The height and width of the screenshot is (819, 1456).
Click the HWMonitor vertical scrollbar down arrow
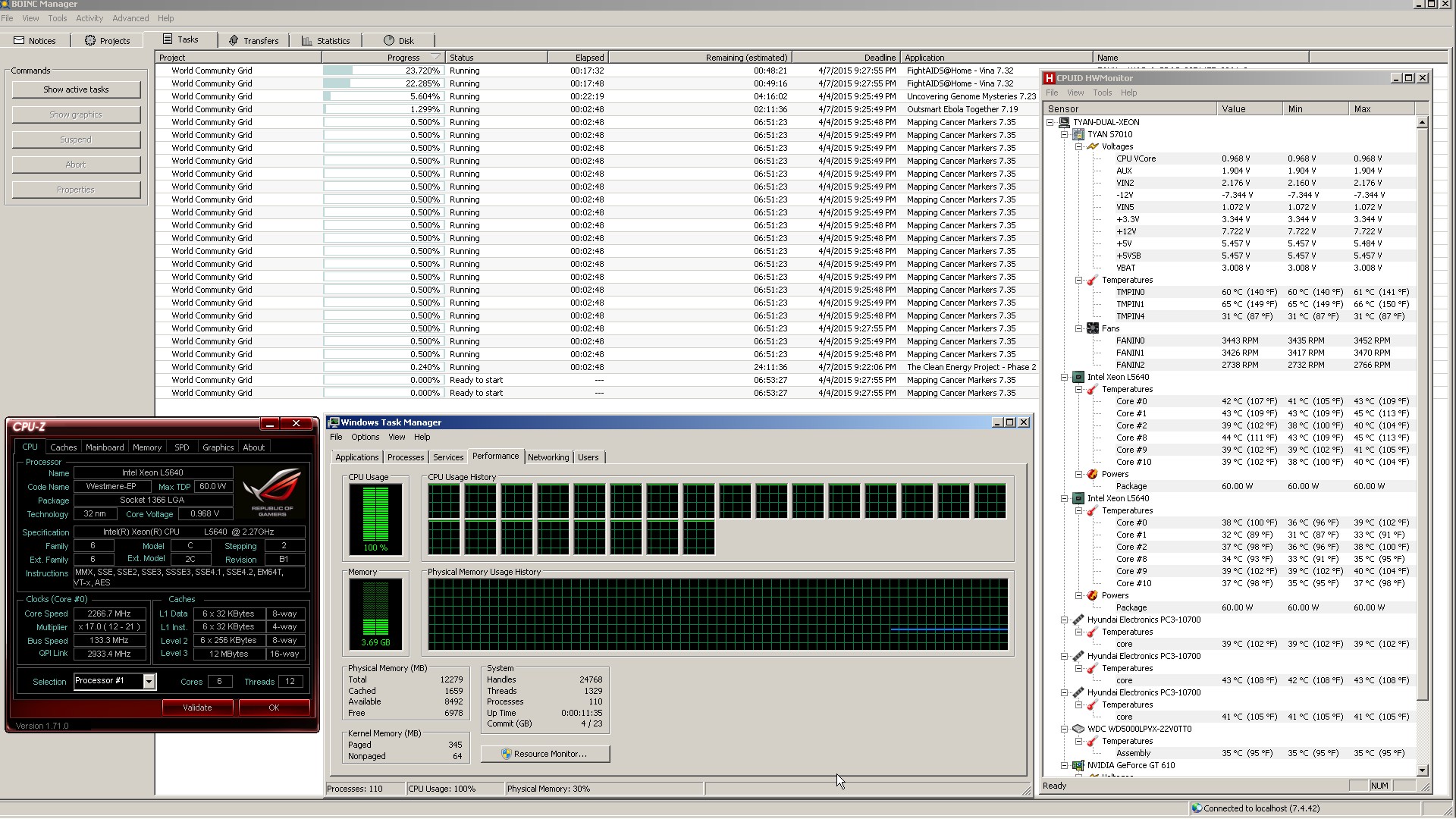pos(1422,770)
